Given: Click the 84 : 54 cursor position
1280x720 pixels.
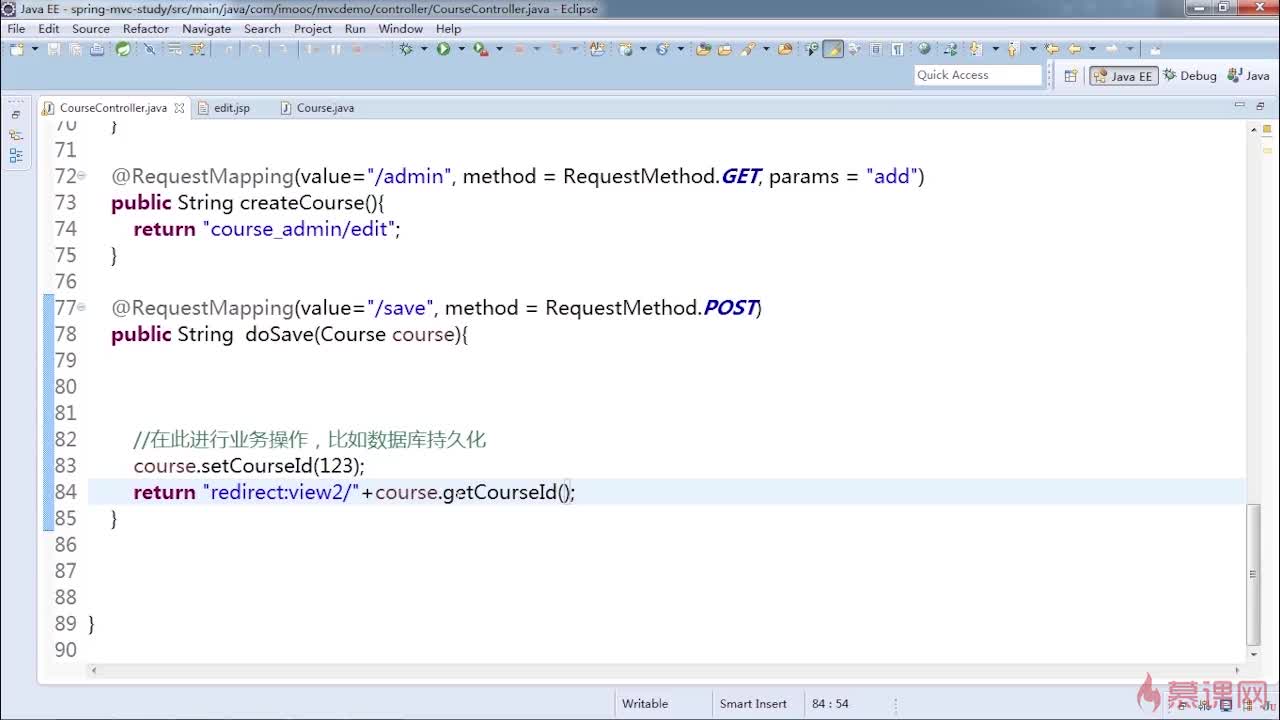Looking at the screenshot, I should pyautogui.click(x=830, y=704).
